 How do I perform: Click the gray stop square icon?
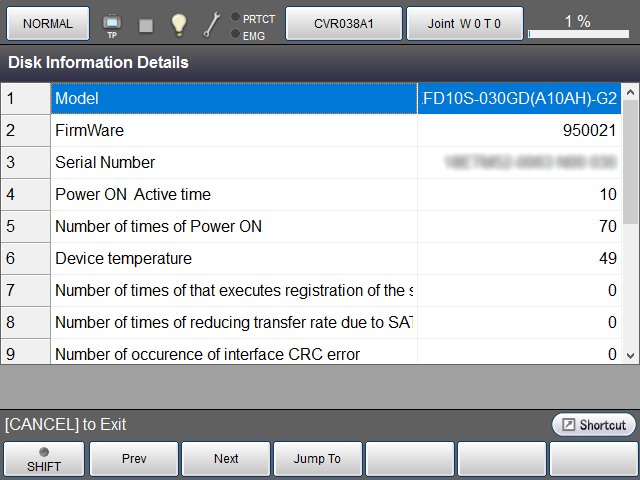click(145, 23)
